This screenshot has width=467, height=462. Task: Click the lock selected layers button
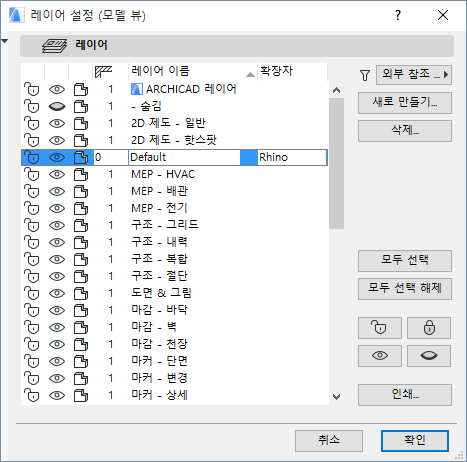click(429, 328)
